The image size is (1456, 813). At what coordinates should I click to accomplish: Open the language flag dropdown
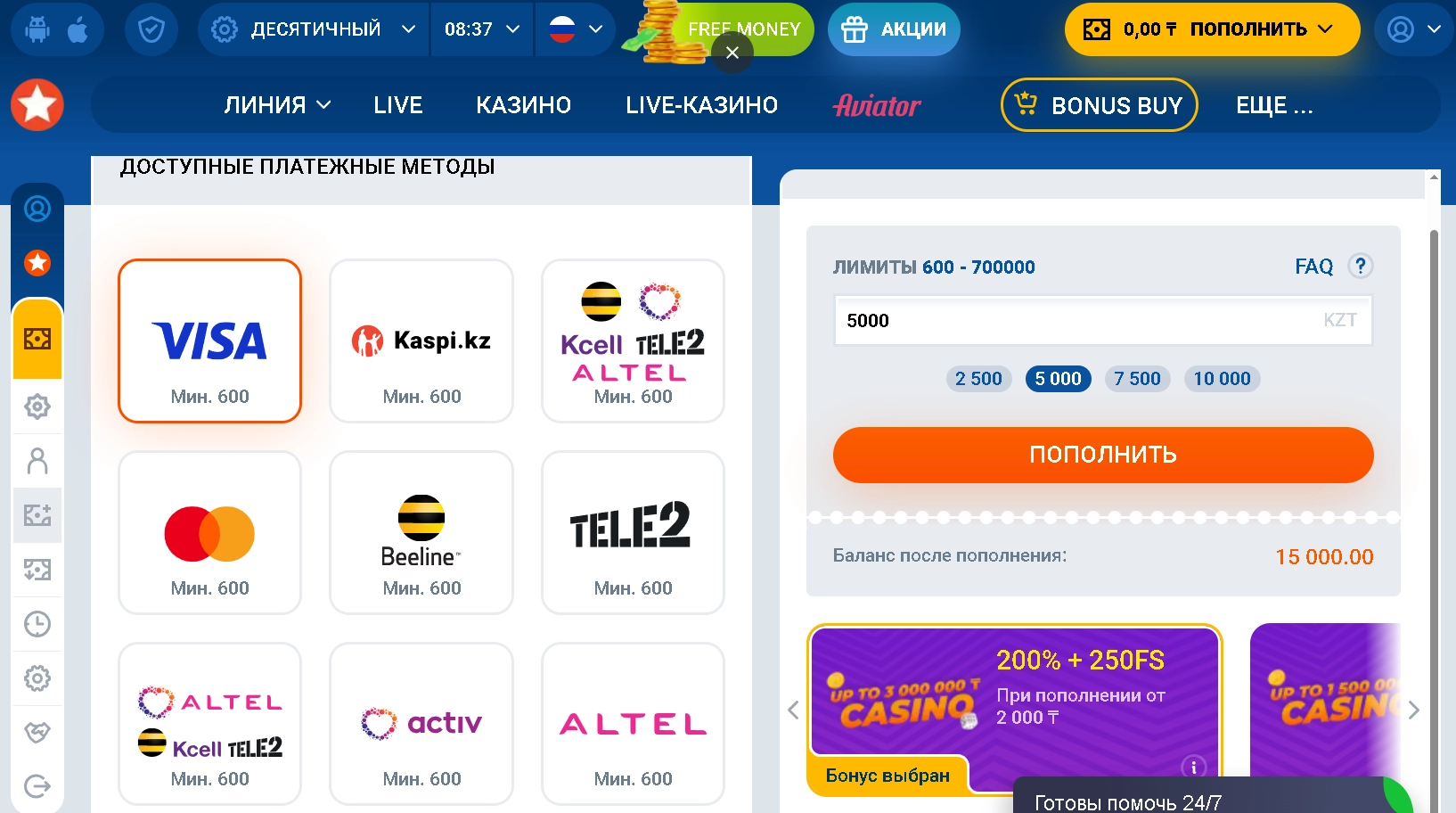point(576,29)
